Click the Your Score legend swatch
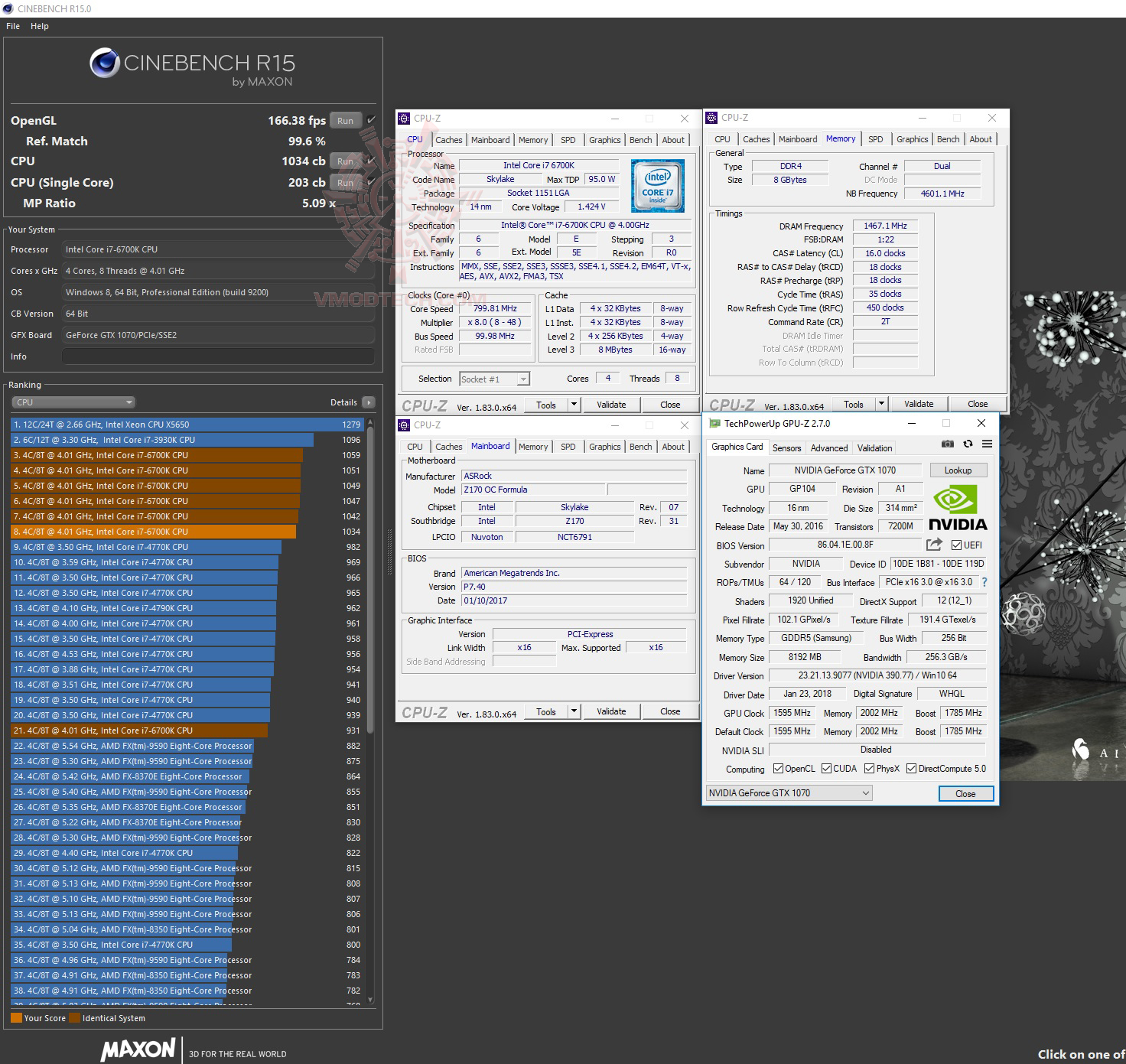1126x1064 pixels. click(x=16, y=1018)
